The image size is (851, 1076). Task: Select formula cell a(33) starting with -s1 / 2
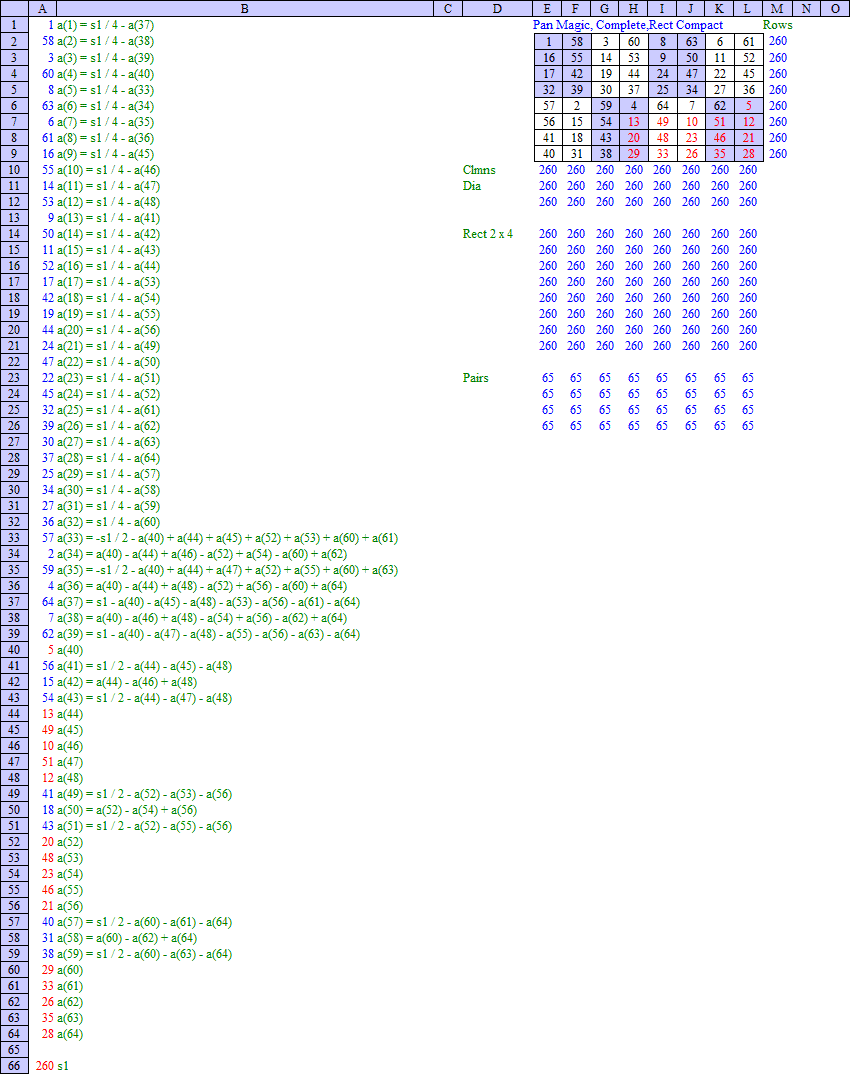(227, 538)
